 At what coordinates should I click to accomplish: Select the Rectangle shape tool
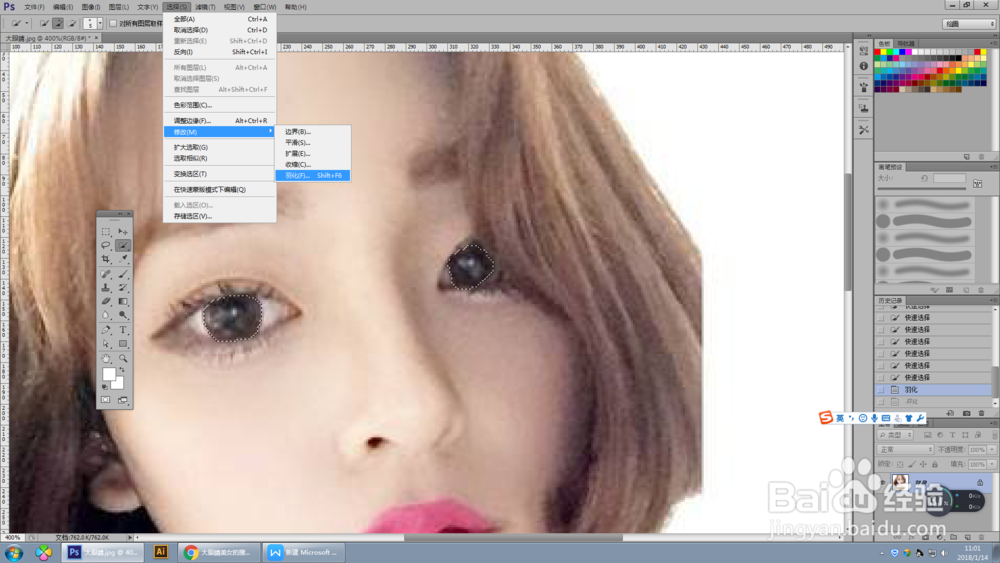(123, 344)
